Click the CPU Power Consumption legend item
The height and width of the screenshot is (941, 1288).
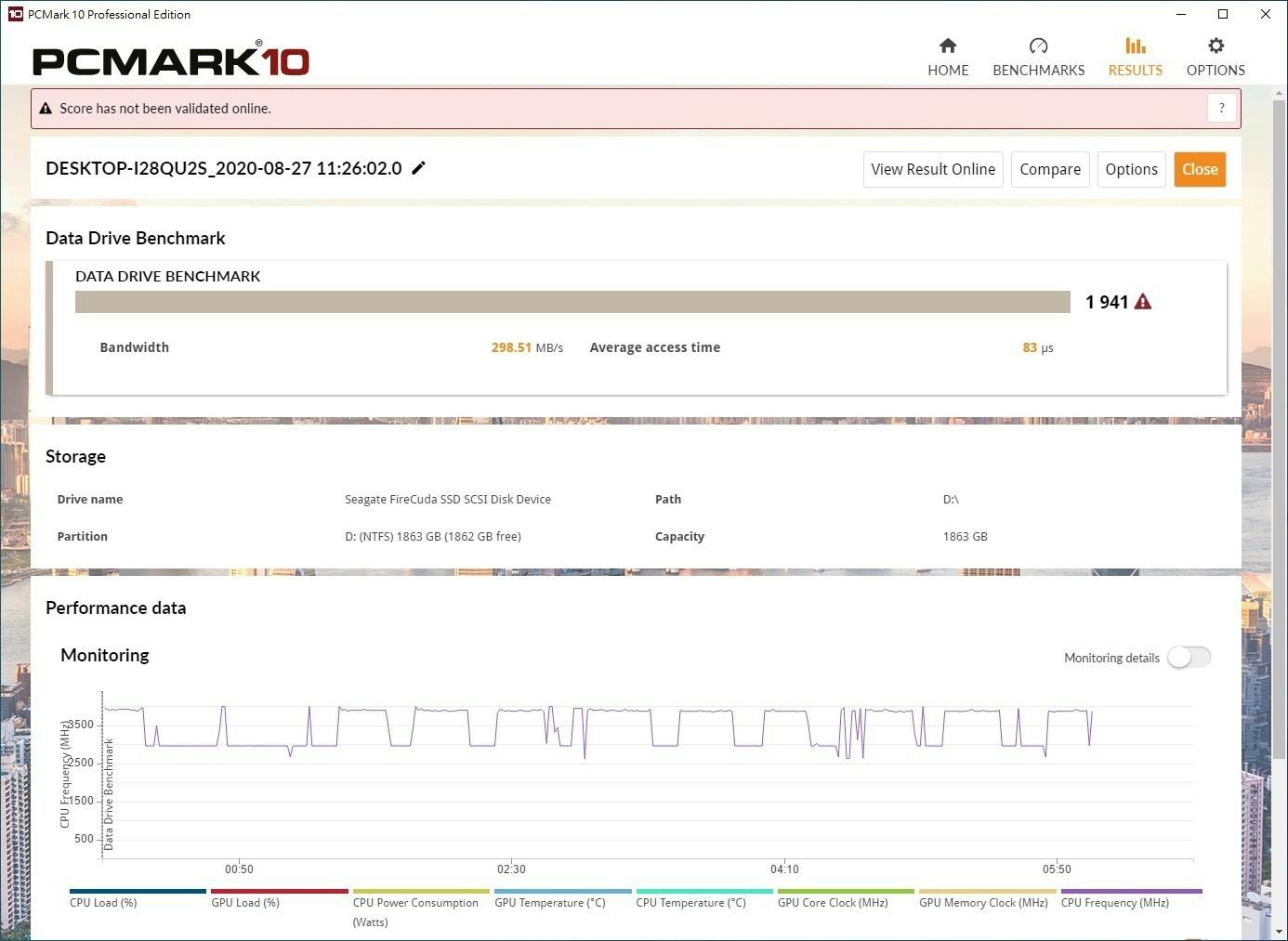coord(415,903)
